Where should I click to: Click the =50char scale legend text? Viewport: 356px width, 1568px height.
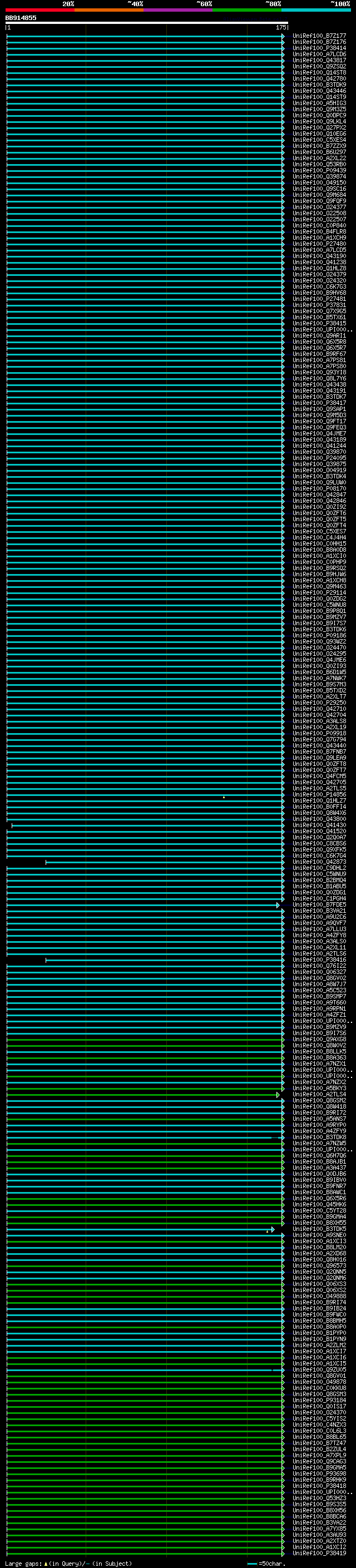click(272, 1564)
